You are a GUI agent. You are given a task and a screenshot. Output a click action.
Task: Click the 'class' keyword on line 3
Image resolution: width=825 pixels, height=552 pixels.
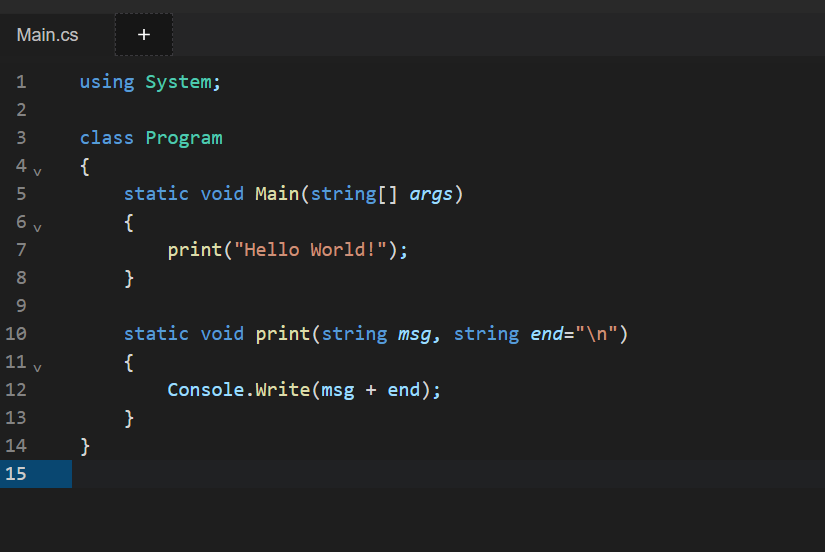(107, 138)
